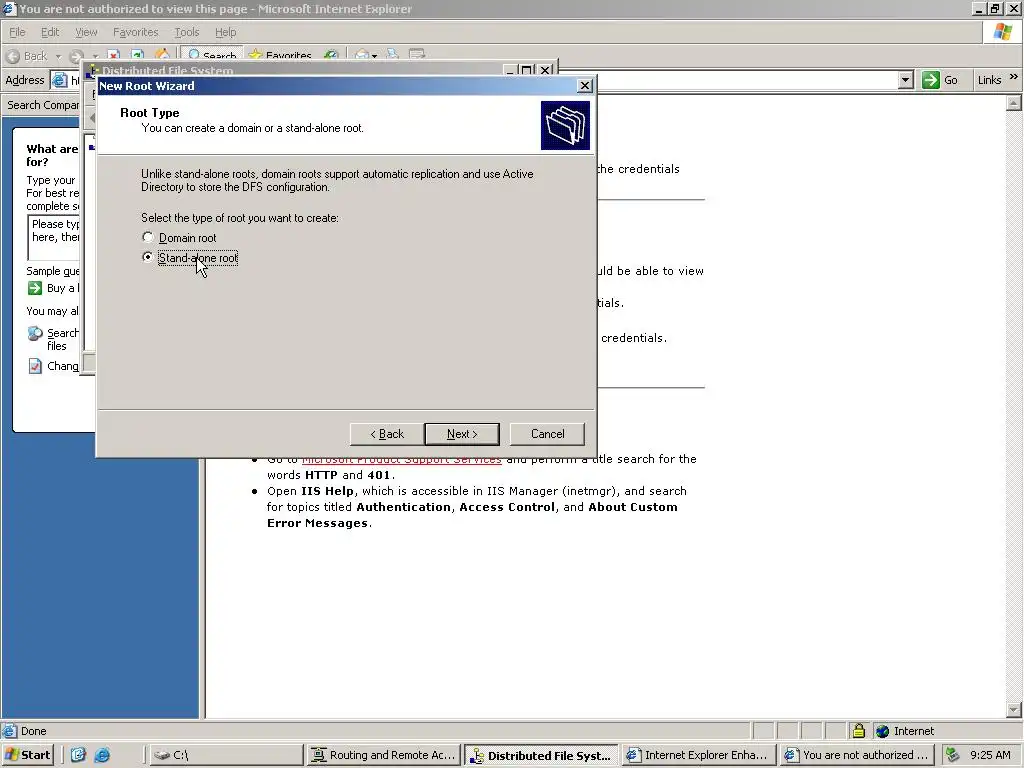The image size is (1024, 768).
Task: Click the Search Companion query text box
Action: click(x=54, y=238)
